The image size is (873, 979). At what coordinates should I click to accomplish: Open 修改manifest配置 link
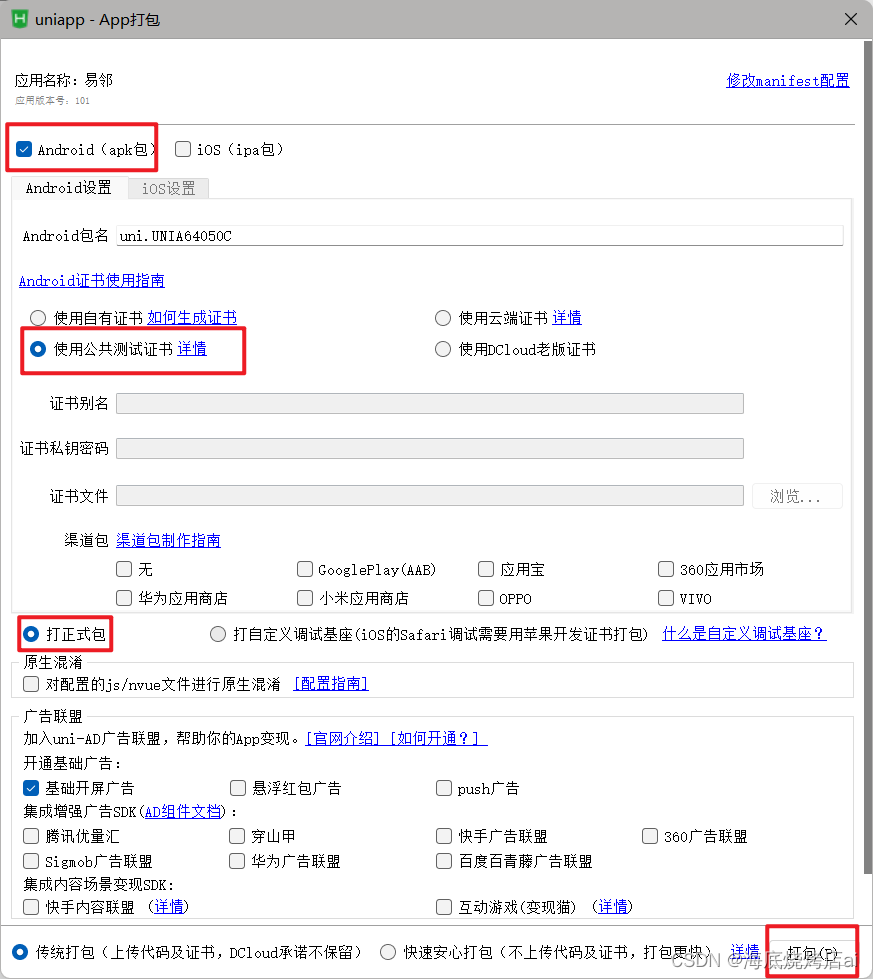[788, 80]
